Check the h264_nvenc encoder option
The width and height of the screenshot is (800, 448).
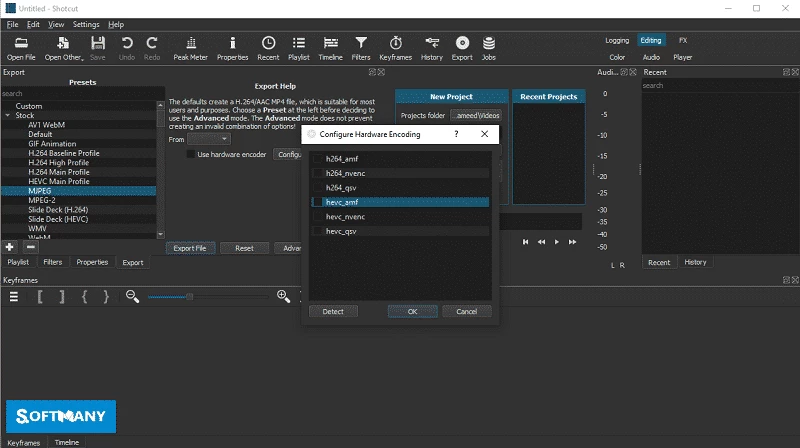[x=317, y=173]
